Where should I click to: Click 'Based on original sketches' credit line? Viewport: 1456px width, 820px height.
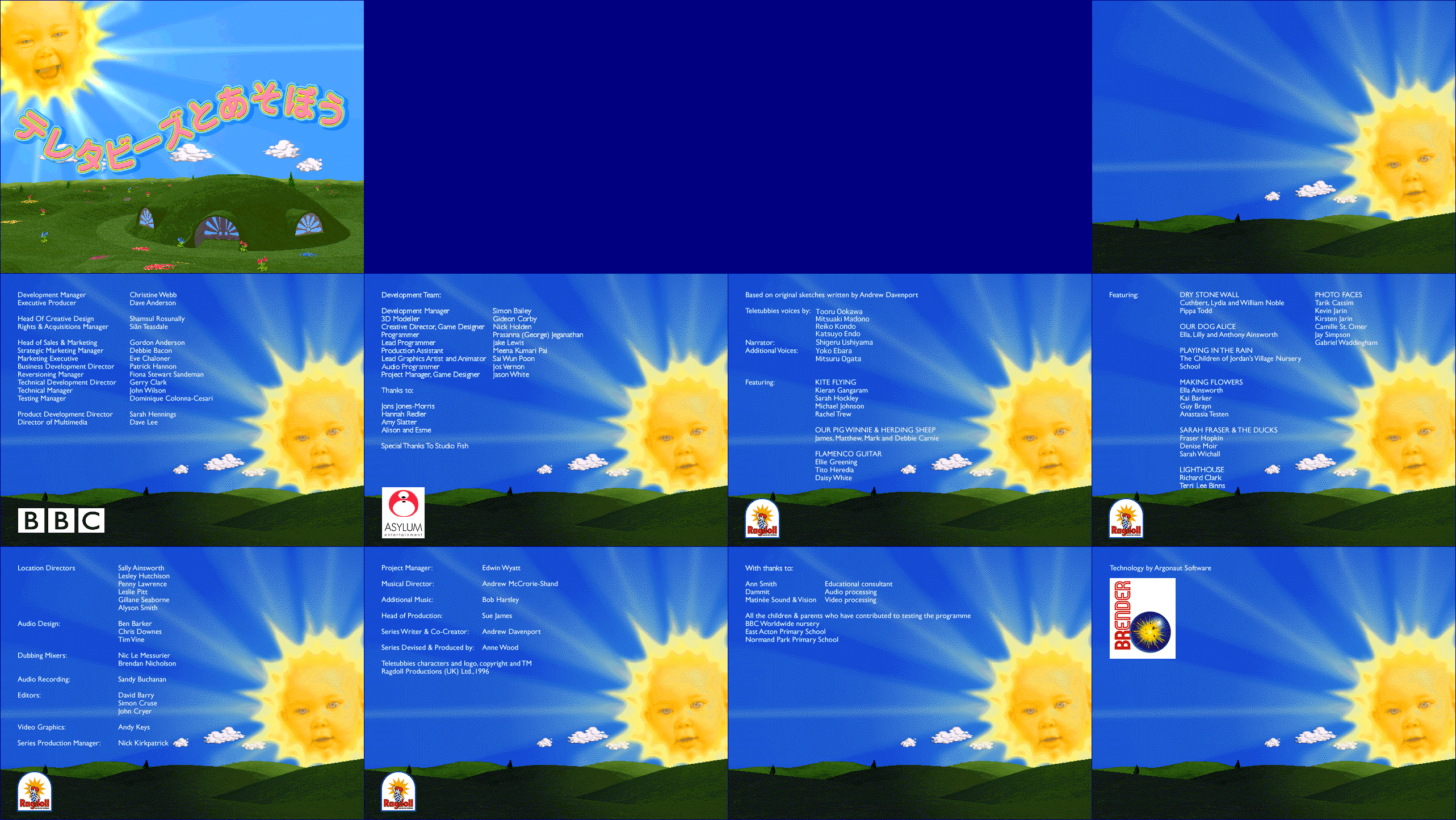tap(831, 295)
